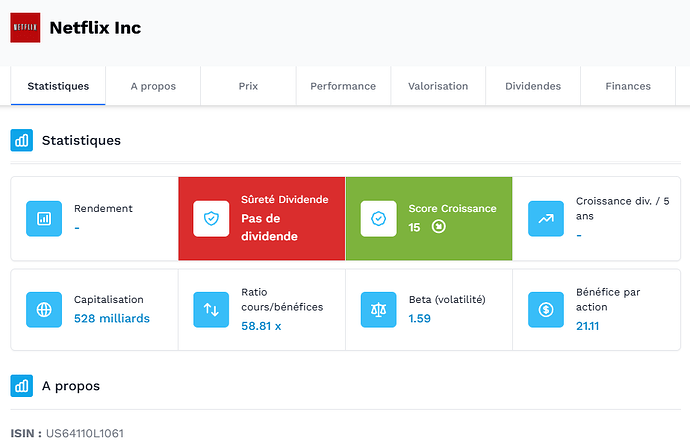690x444 pixels.
Task: Switch to the A propos tab
Action: pos(153,86)
